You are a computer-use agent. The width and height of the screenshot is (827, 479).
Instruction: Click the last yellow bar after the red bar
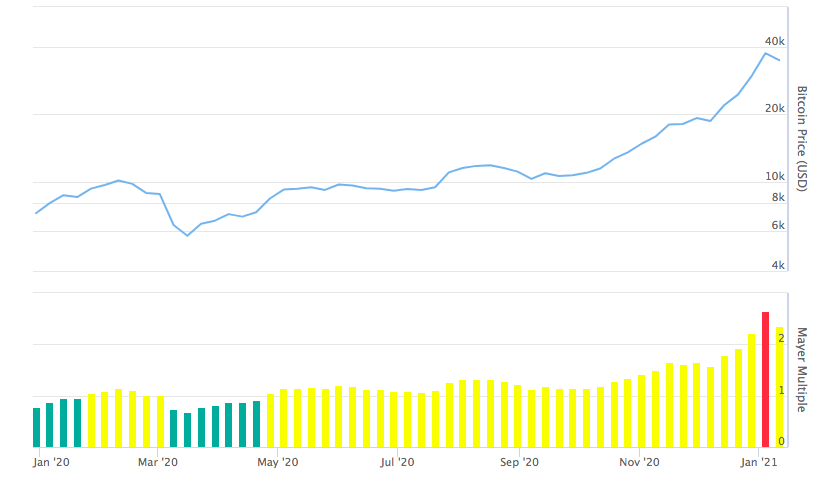(x=779, y=388)
